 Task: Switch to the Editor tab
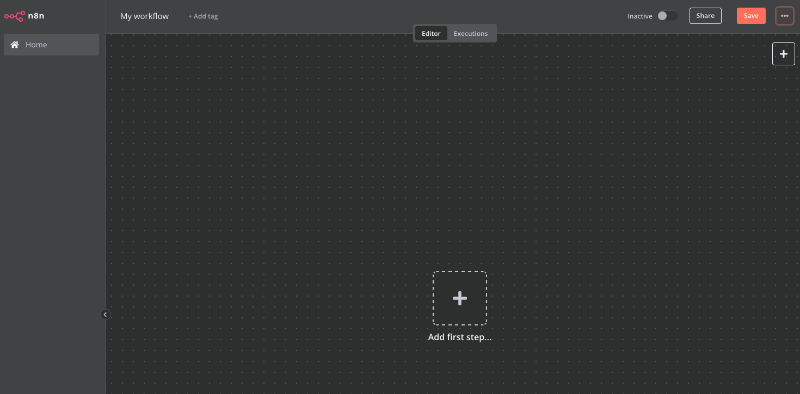pos(431,34)
